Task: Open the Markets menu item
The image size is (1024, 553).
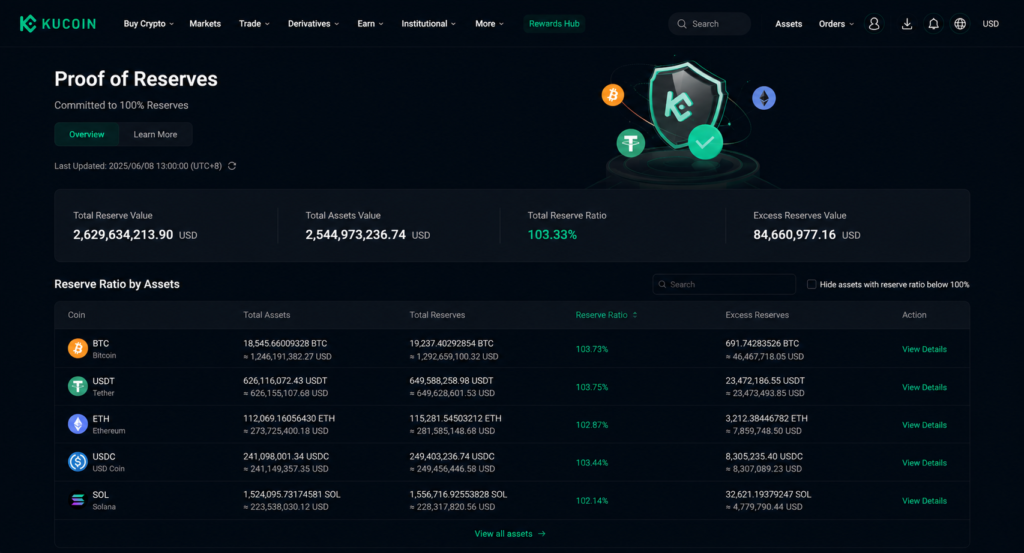Action: pyautogui.click(x=205, y=24)
